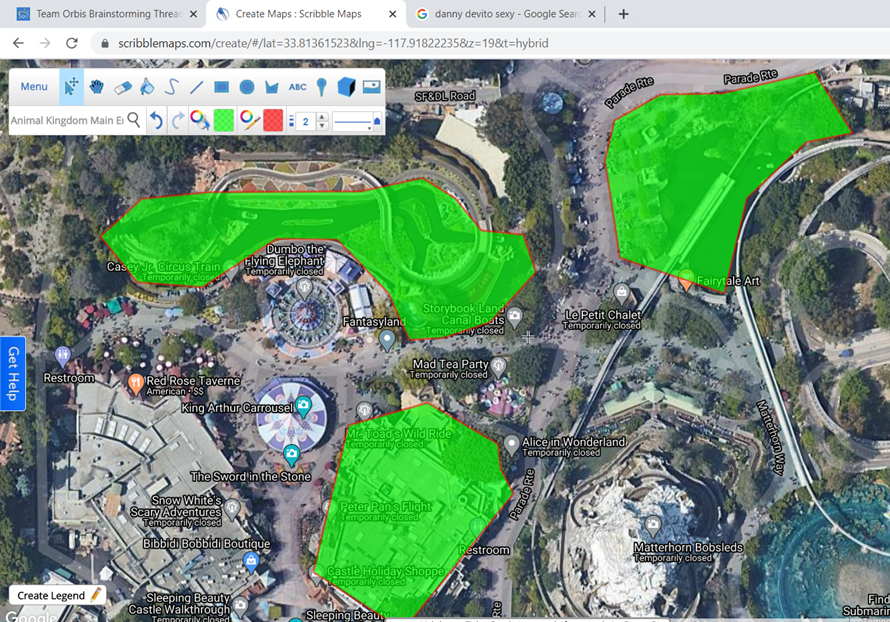Click the Get Help side button
This screenshot has width=890, height=622.
coord(13,373)
